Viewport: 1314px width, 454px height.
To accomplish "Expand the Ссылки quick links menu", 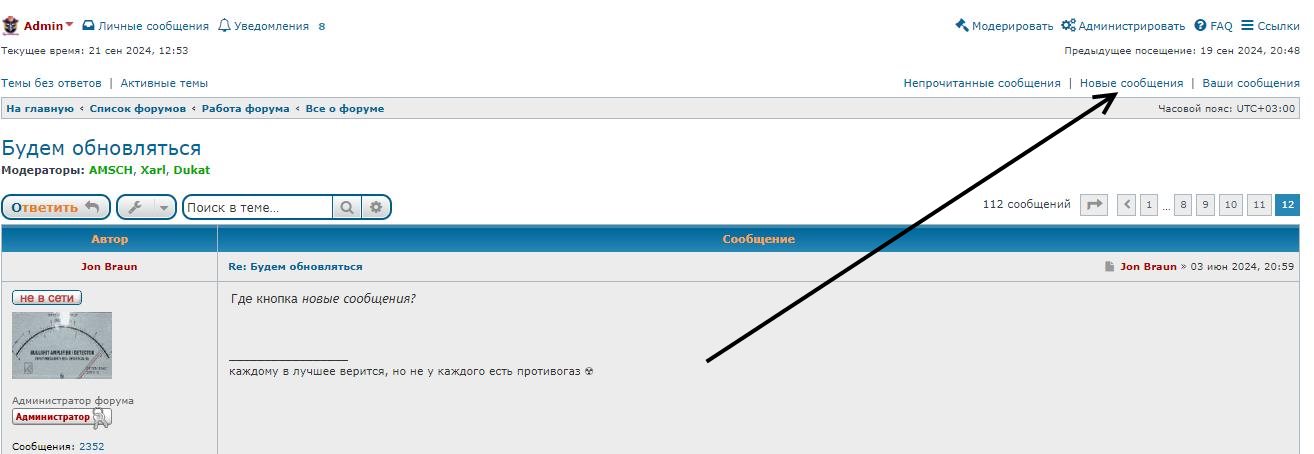I will [x=1270, y=26].
